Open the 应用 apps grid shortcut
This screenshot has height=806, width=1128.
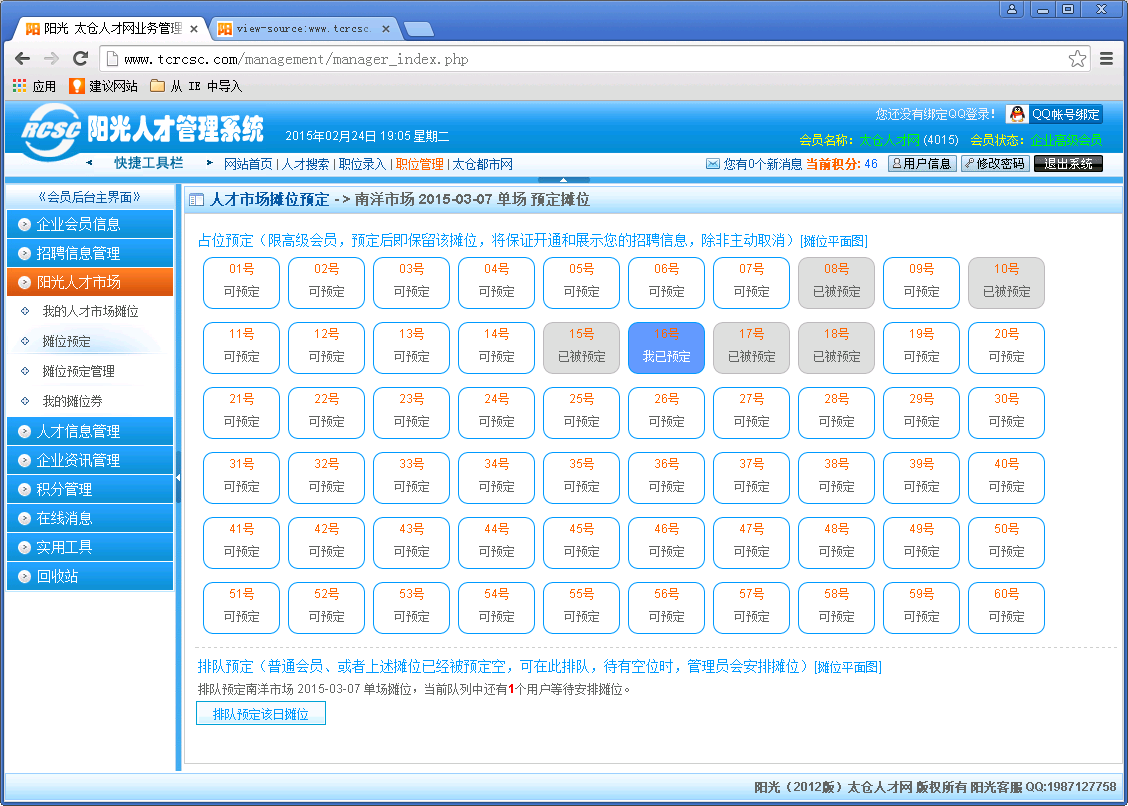pos(34,86)
